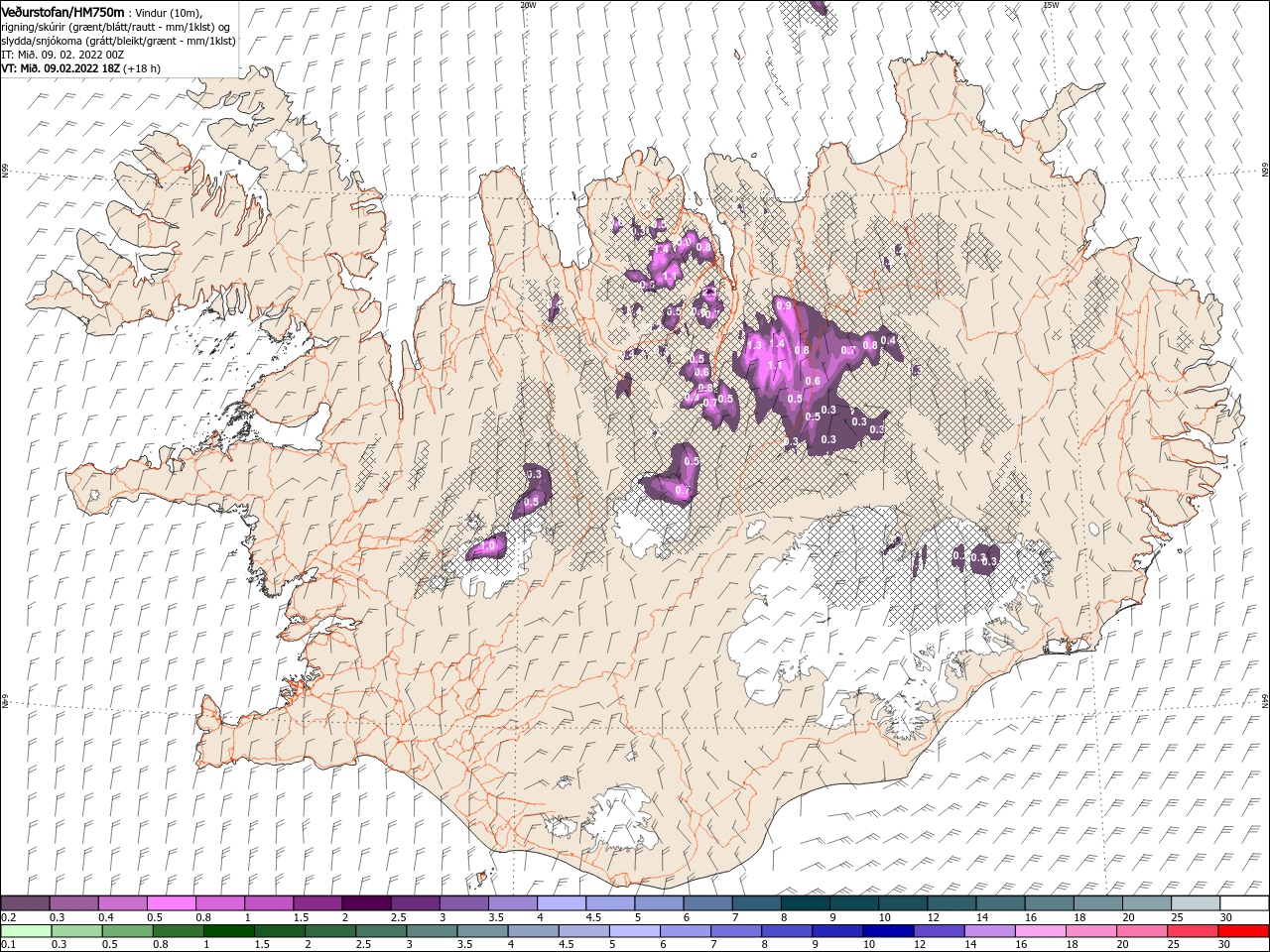The height and width of the screenshot is (952, 1270).
Task: Click the 0.2 label in the upper legend row
Action: 8,917
